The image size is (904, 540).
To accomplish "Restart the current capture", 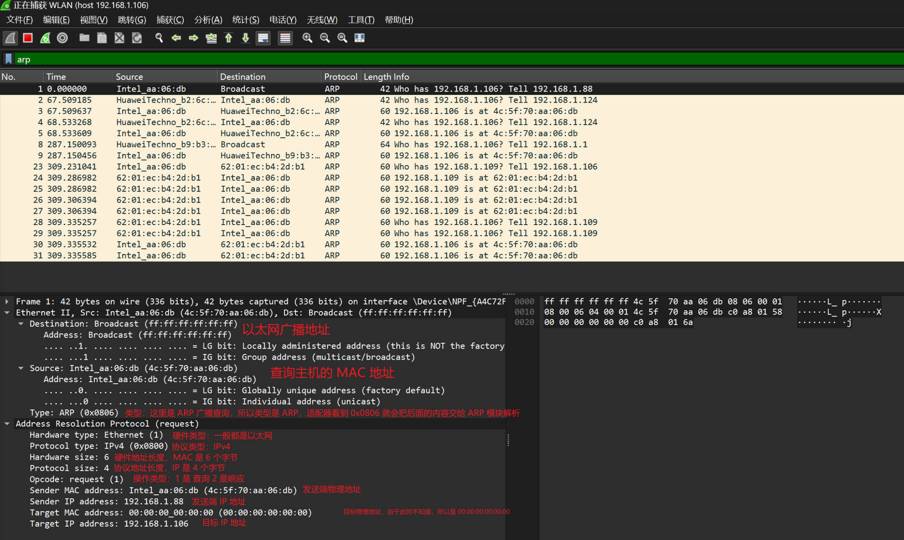I will [x=45, y=38].
